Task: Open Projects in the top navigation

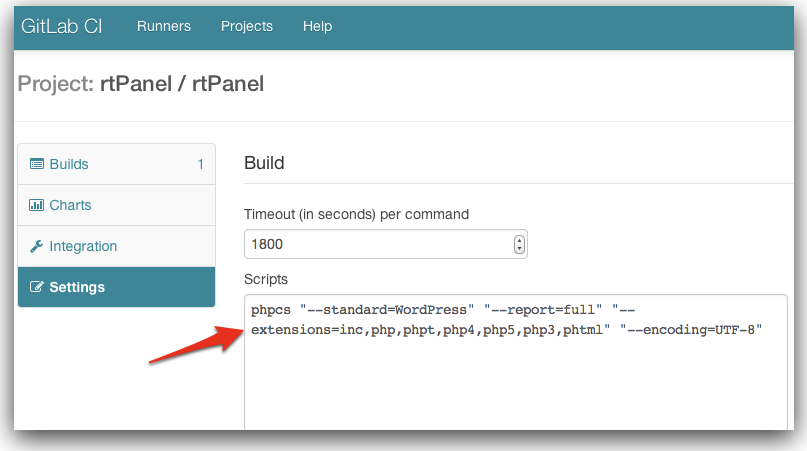Action: coord(247,26)
